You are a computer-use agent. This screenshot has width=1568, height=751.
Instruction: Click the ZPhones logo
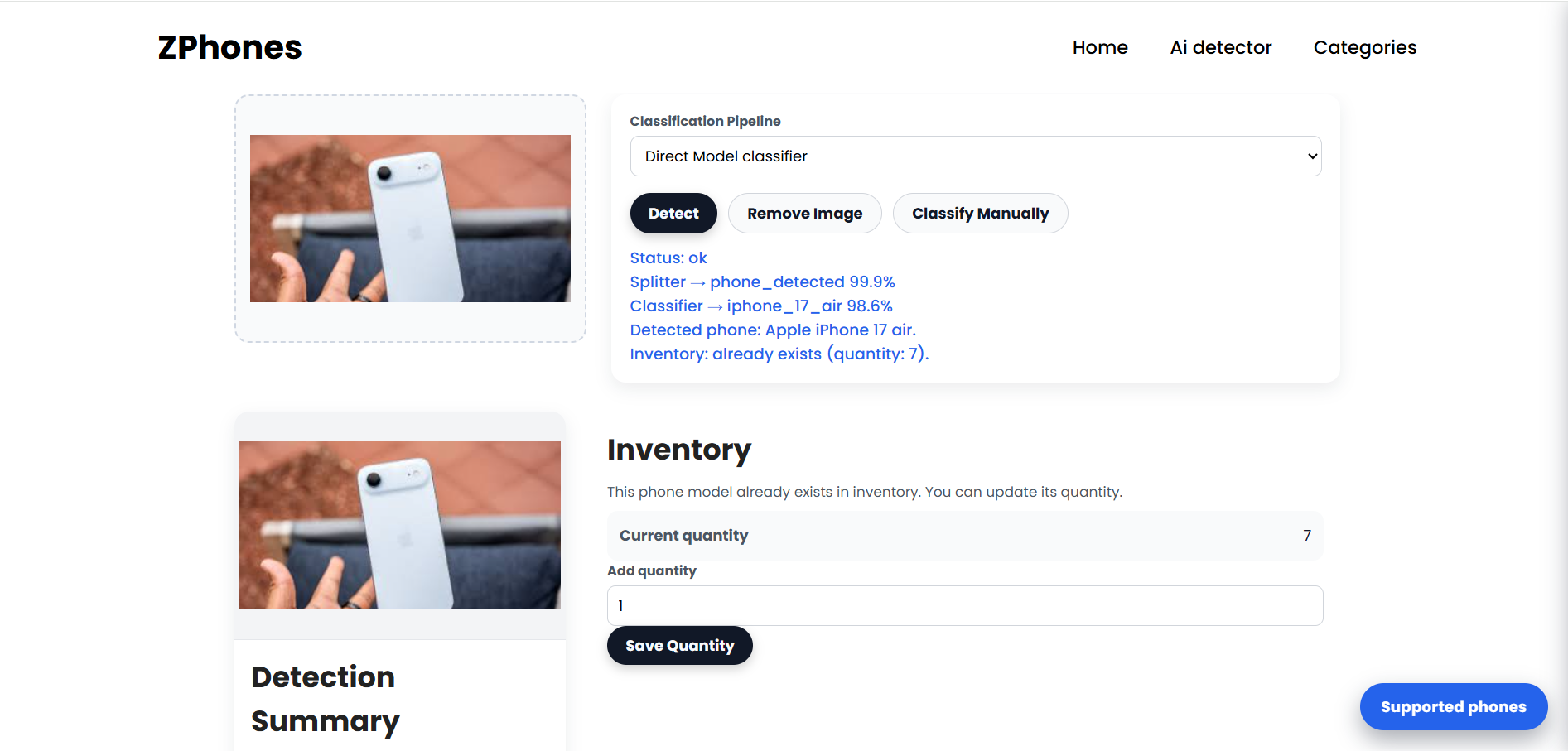click(229, 48)
